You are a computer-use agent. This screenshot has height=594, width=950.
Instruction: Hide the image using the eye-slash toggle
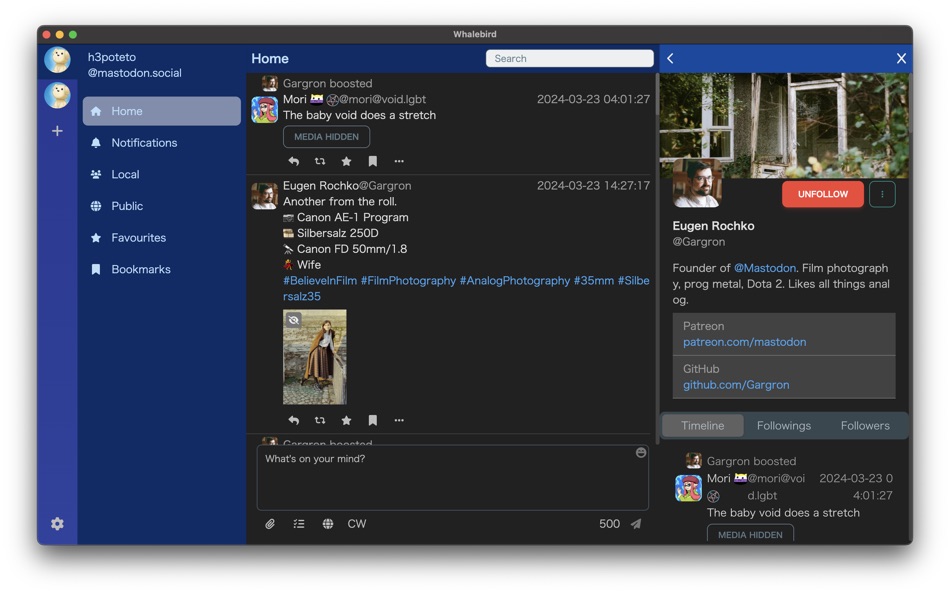(293, 319)
